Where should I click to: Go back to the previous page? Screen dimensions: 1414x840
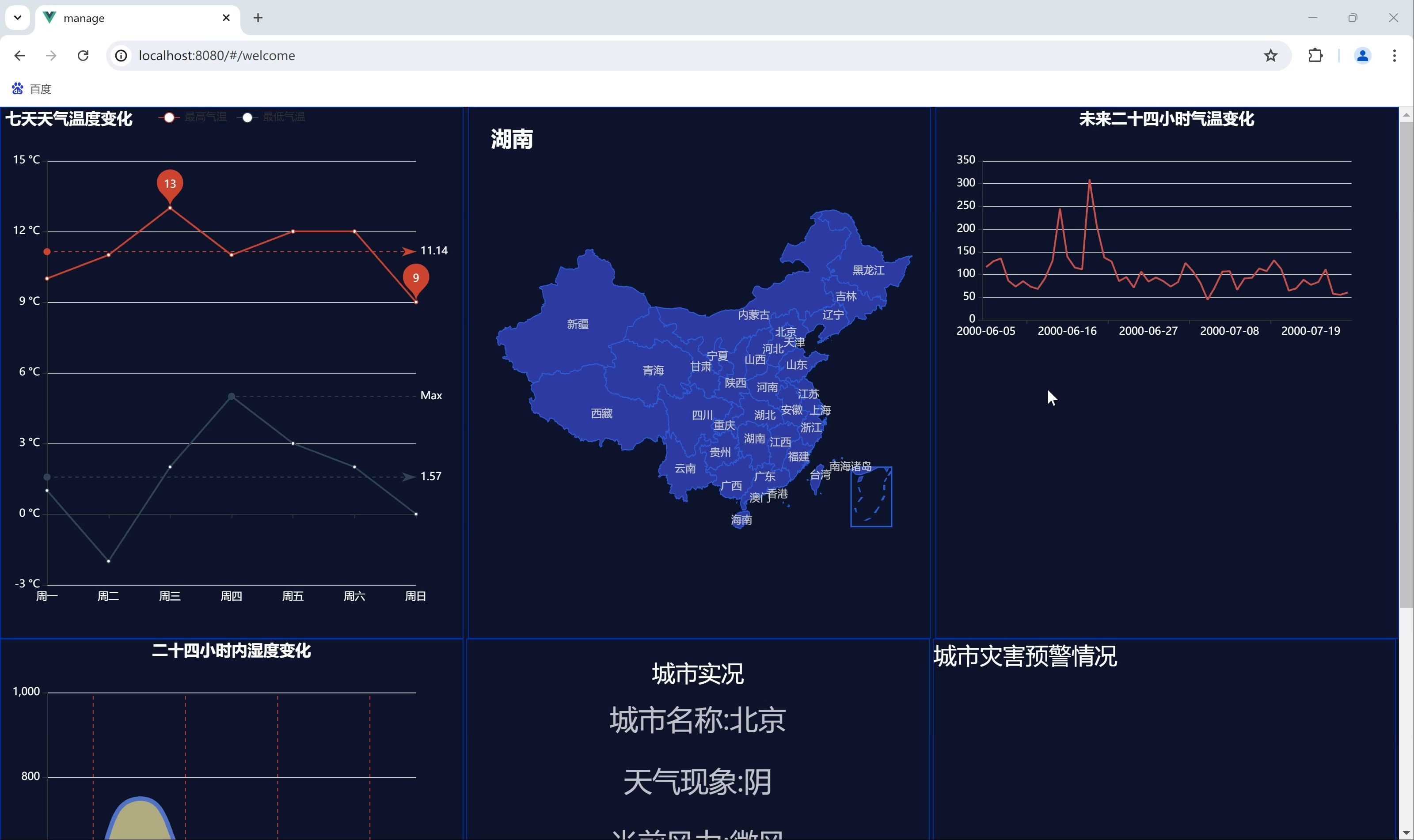pyautogui.click(x=19, y=55)
